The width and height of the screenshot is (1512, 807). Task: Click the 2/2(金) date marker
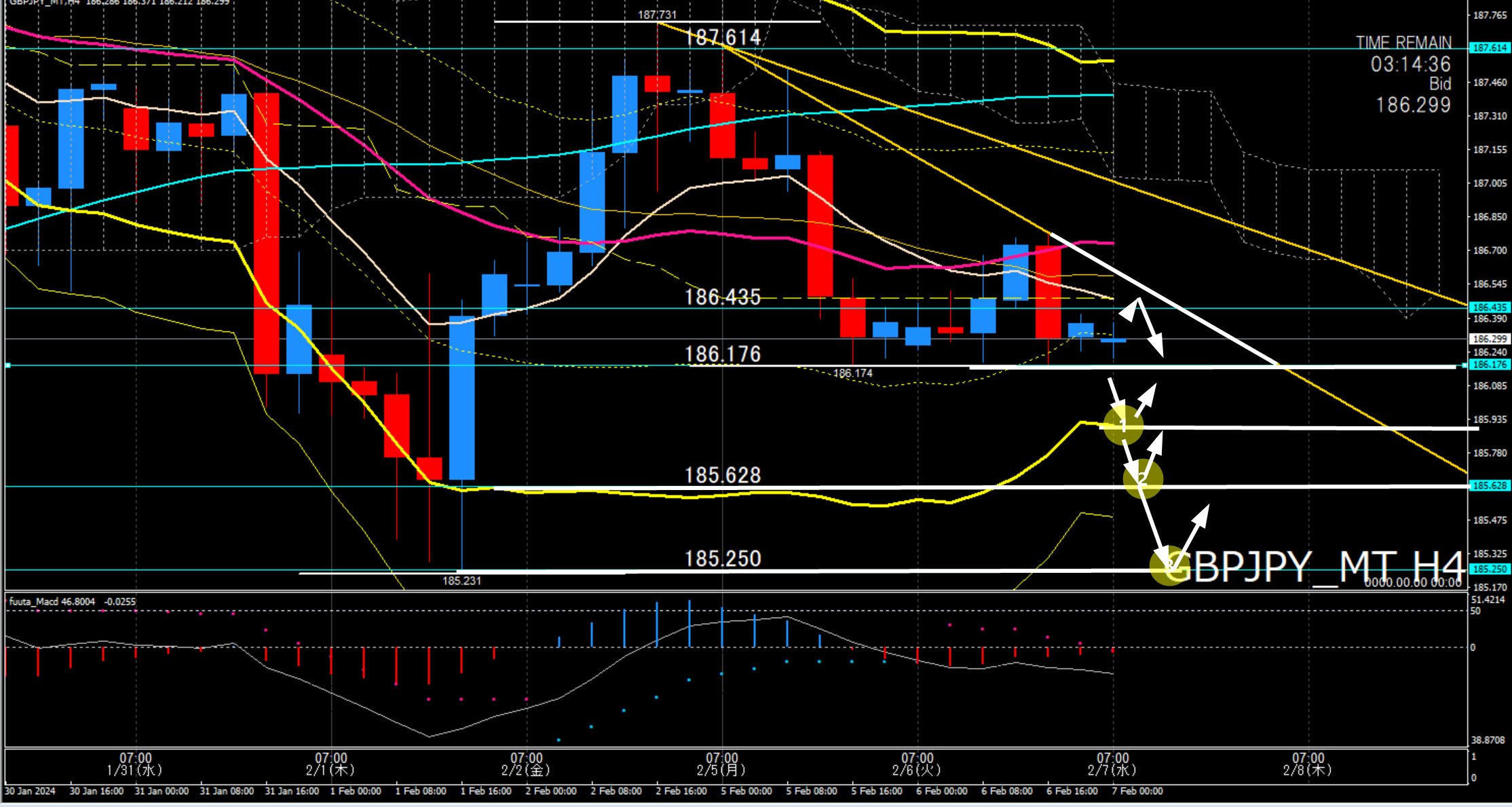coord(526,770)
